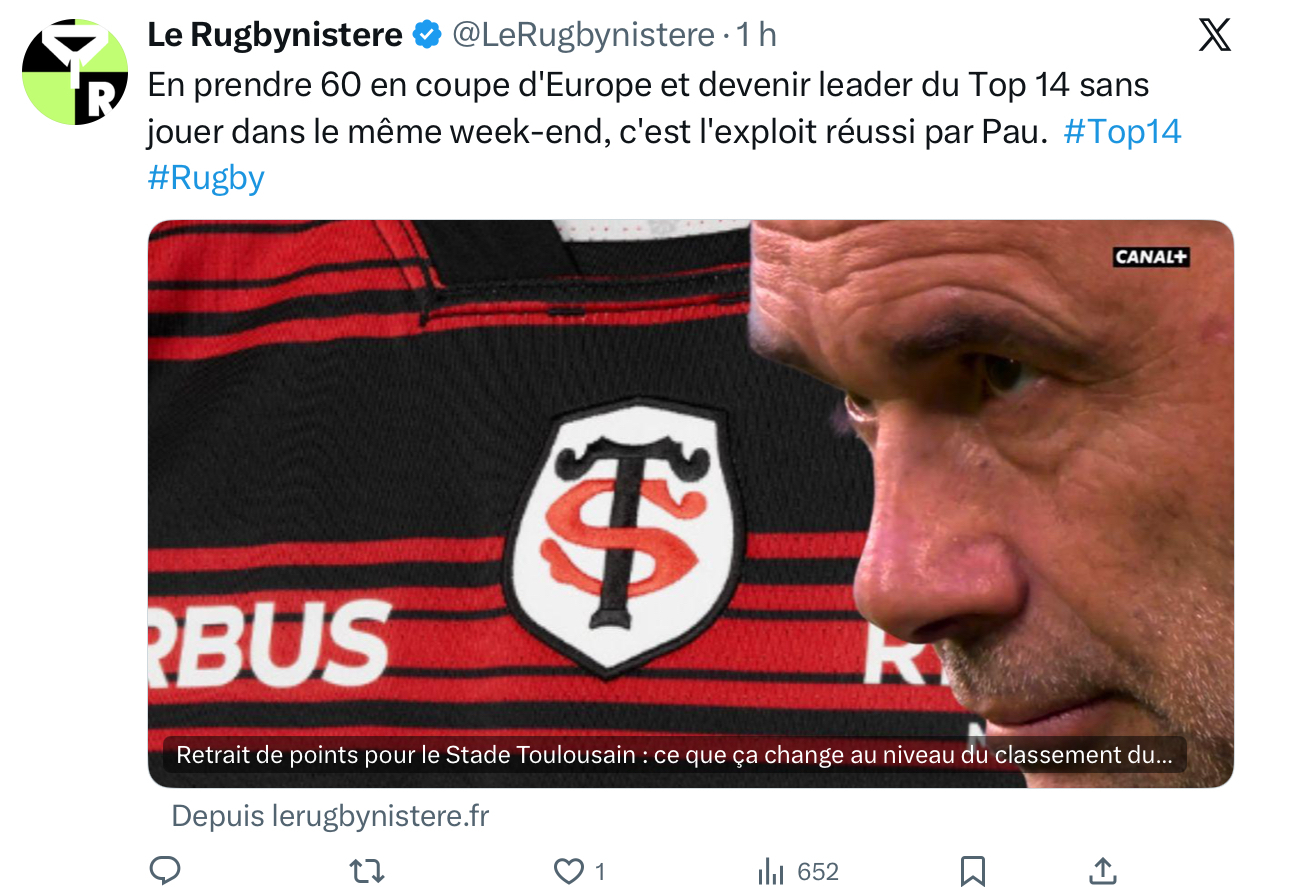Follow the Depuis lerugbynistere.fr source link
Image resolution: width=1298 pixels, height=887 pixels.
(x=330, y=816)
